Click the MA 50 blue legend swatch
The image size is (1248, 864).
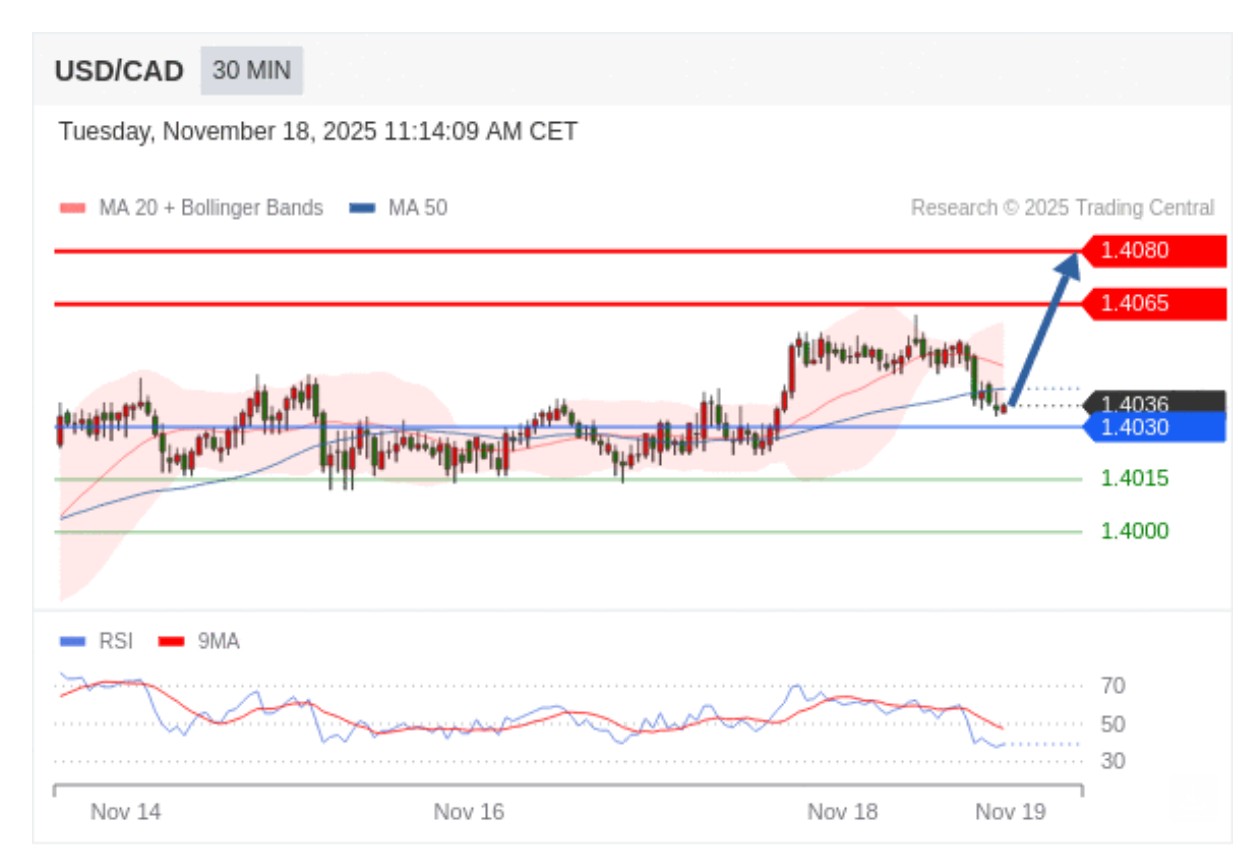[x=362, y=208]
